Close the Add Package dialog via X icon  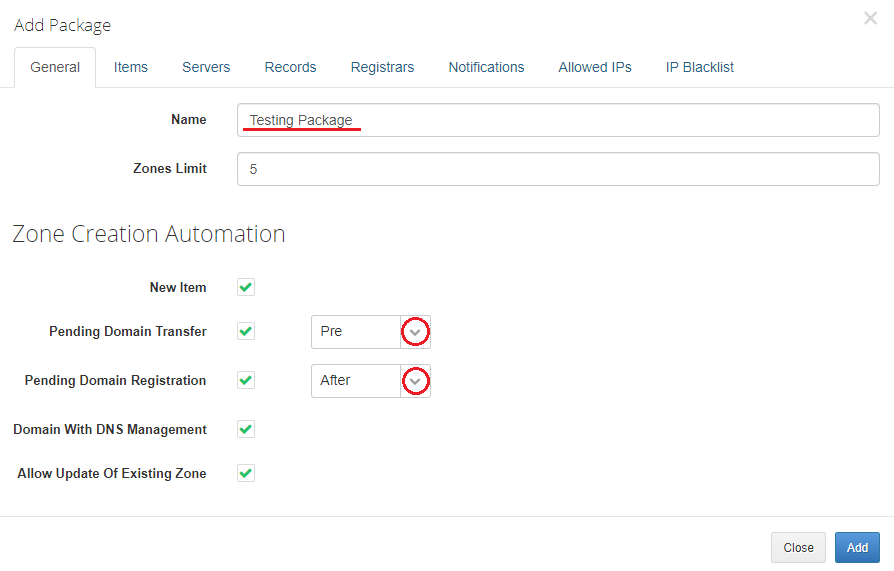pyautogui.click(x=870, y=19)
